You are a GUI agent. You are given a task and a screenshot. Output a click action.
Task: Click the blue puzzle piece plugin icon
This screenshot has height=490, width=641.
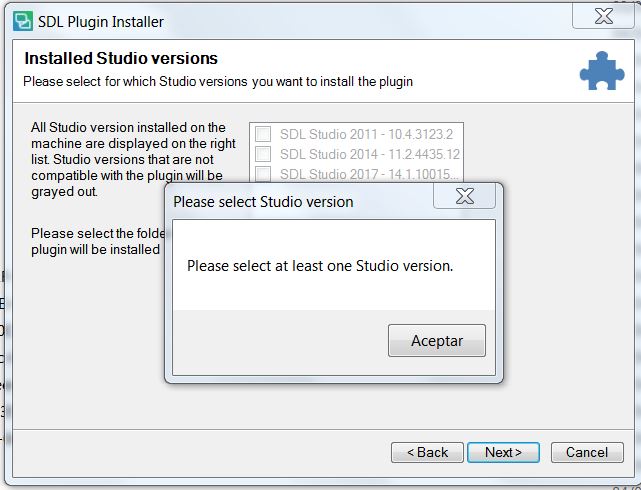coord(602,71)
